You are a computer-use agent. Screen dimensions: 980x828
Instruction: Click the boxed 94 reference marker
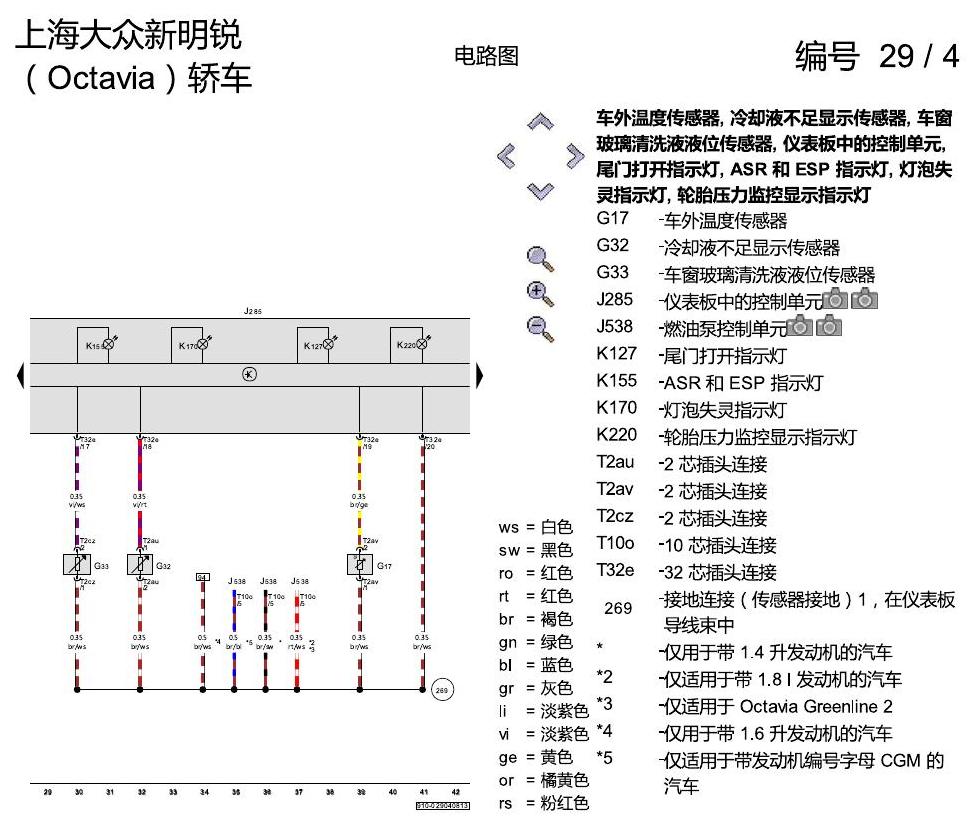click(202, 577)
